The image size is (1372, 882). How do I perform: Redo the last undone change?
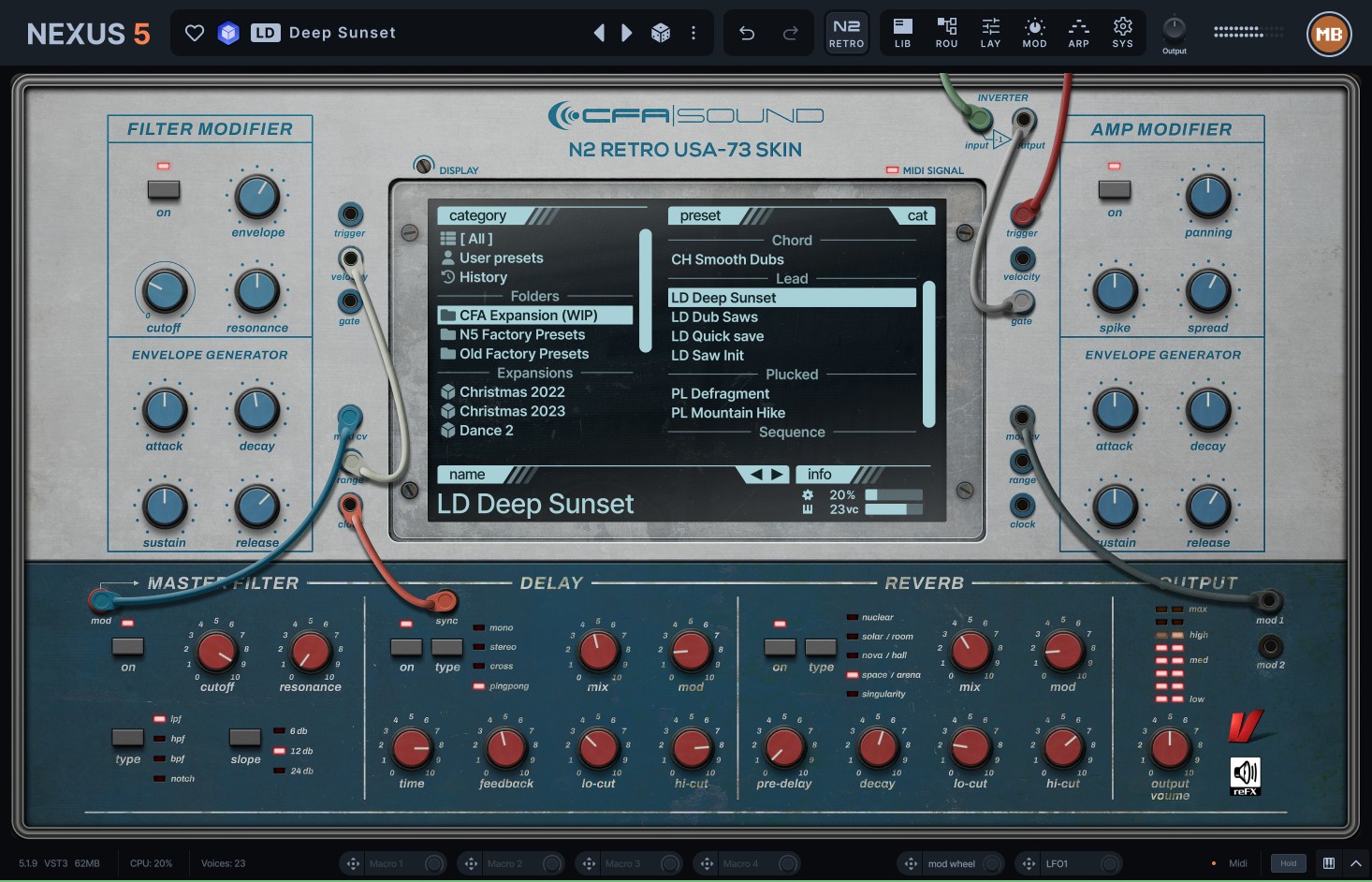[791, 34]
